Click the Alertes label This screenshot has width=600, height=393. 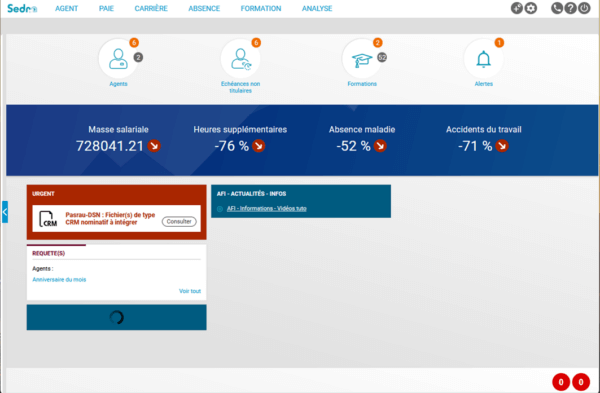[x=484, y=84]
